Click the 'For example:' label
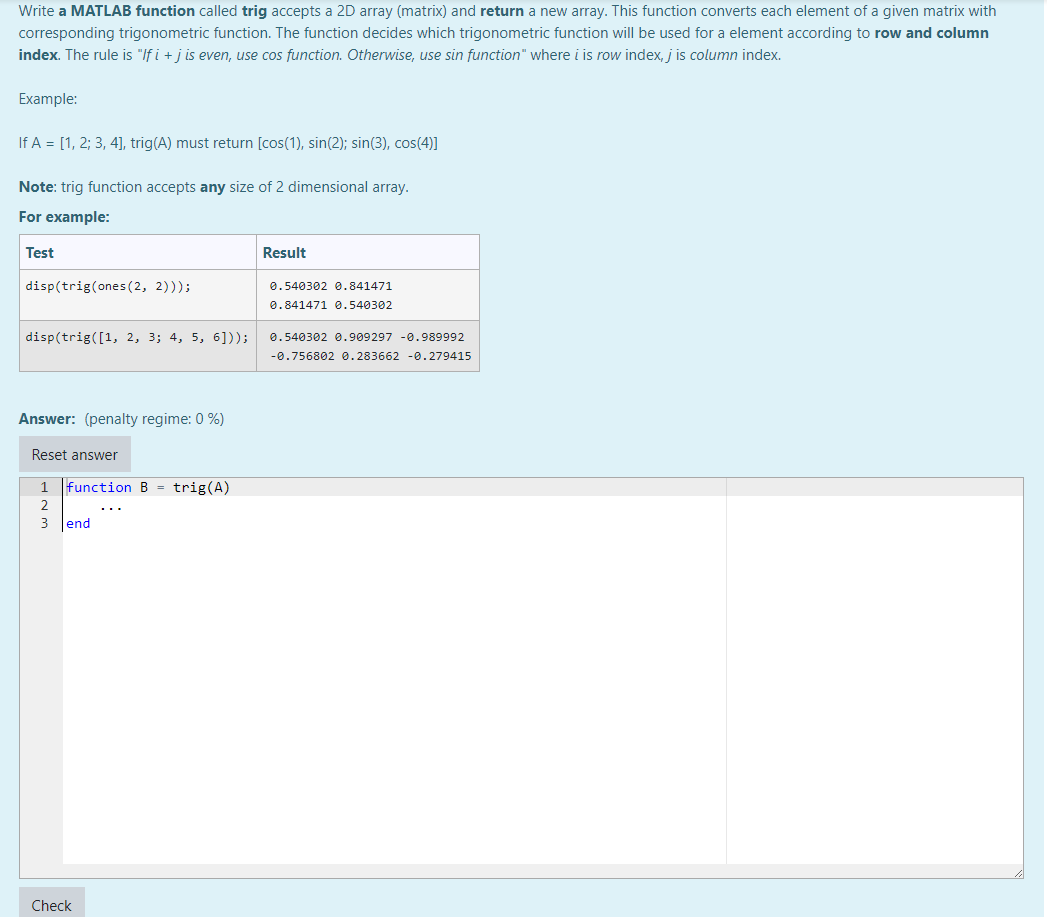Screen dimensions: 1047x917 pyautogui.click(x=64, y=217)
